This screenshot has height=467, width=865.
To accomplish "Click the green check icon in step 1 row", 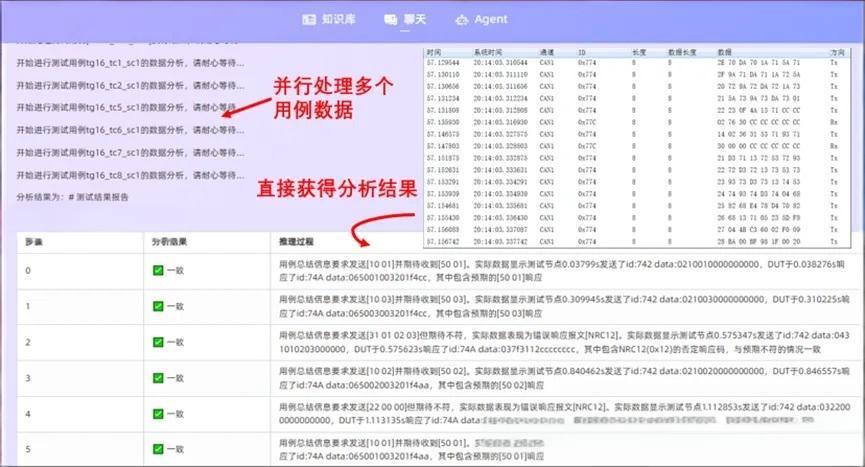I will click(158, 306).
